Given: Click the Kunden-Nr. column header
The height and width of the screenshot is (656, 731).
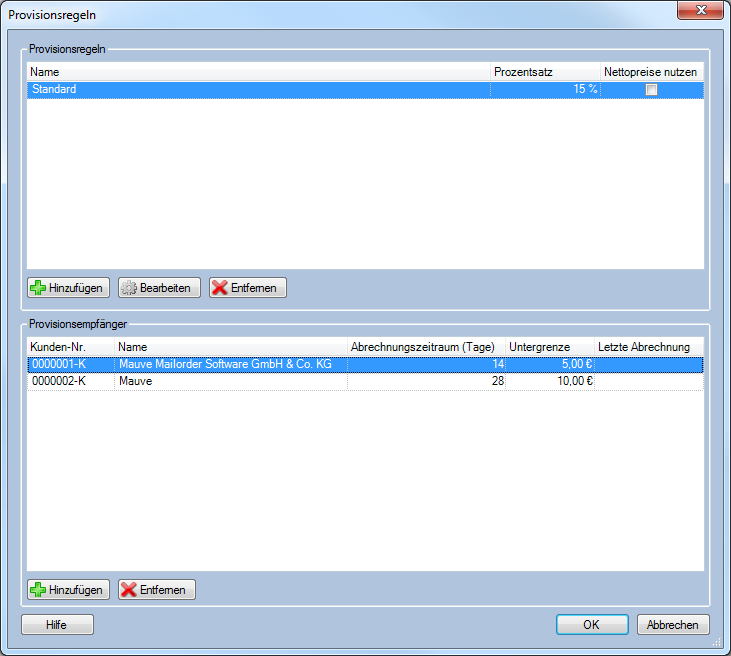Looking at the screenshot, I should [x=70, y=347].
